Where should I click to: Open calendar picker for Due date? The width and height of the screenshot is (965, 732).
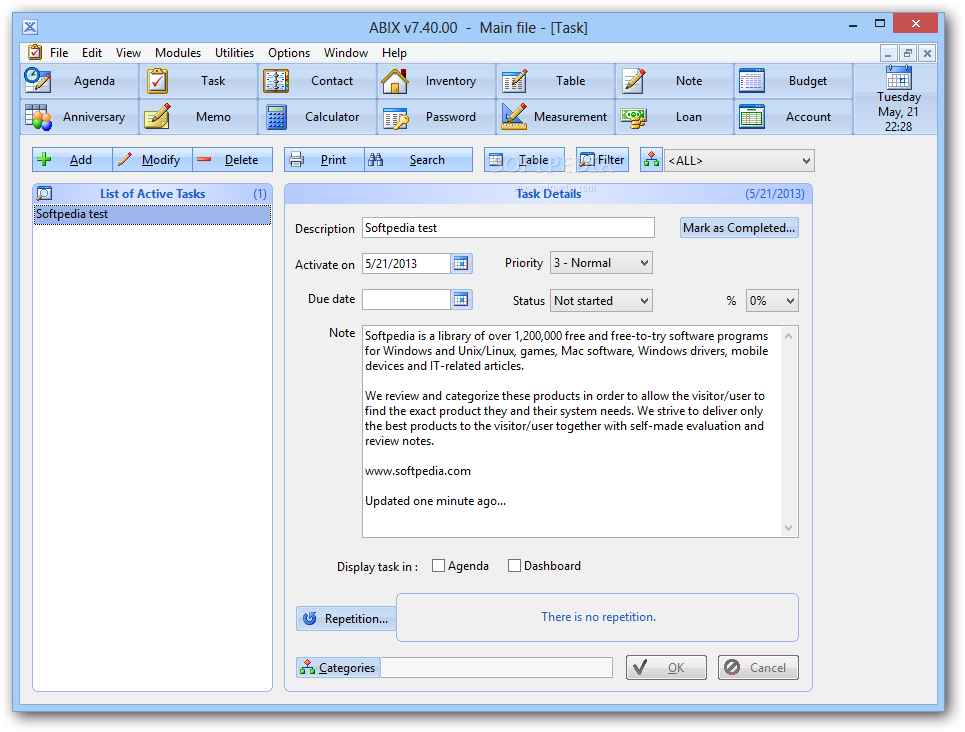(461, 300)
